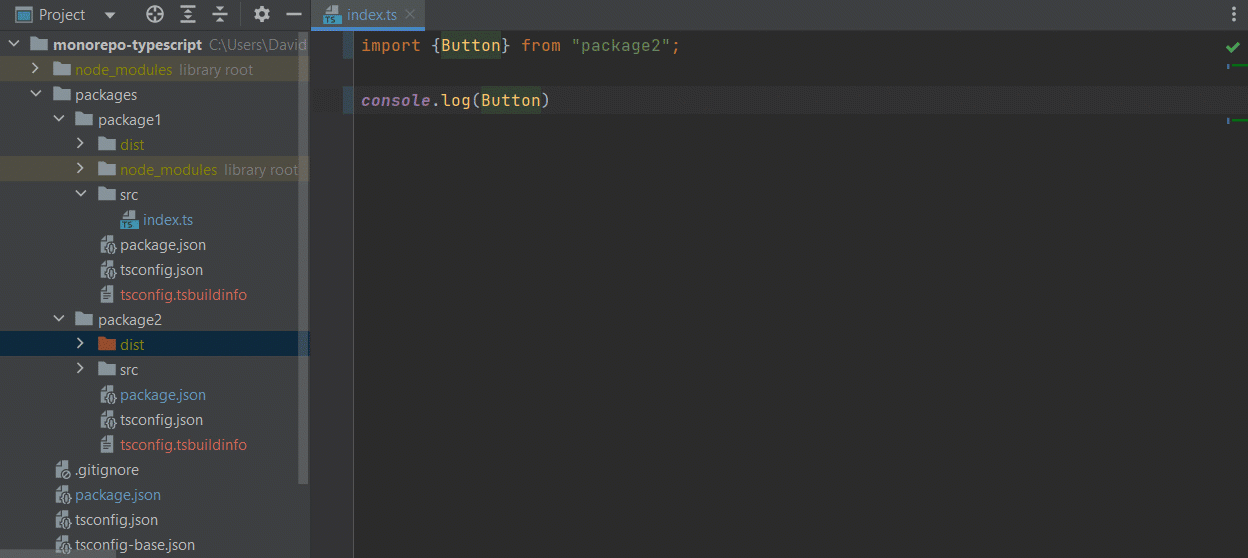Click the packages folder icon
Image resolution: width=1248 pixels, height=558 pixels.
[x=61, y=94]
